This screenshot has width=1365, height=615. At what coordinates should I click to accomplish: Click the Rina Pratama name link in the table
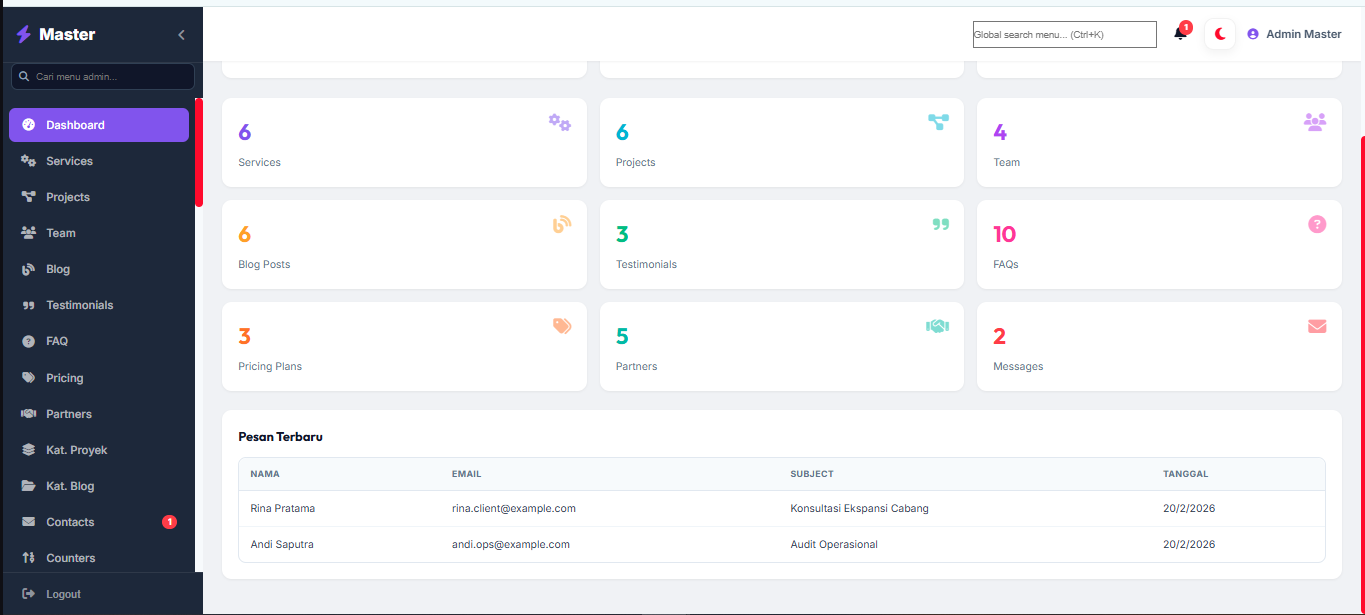pyautogui.click(x=282, y=508)
